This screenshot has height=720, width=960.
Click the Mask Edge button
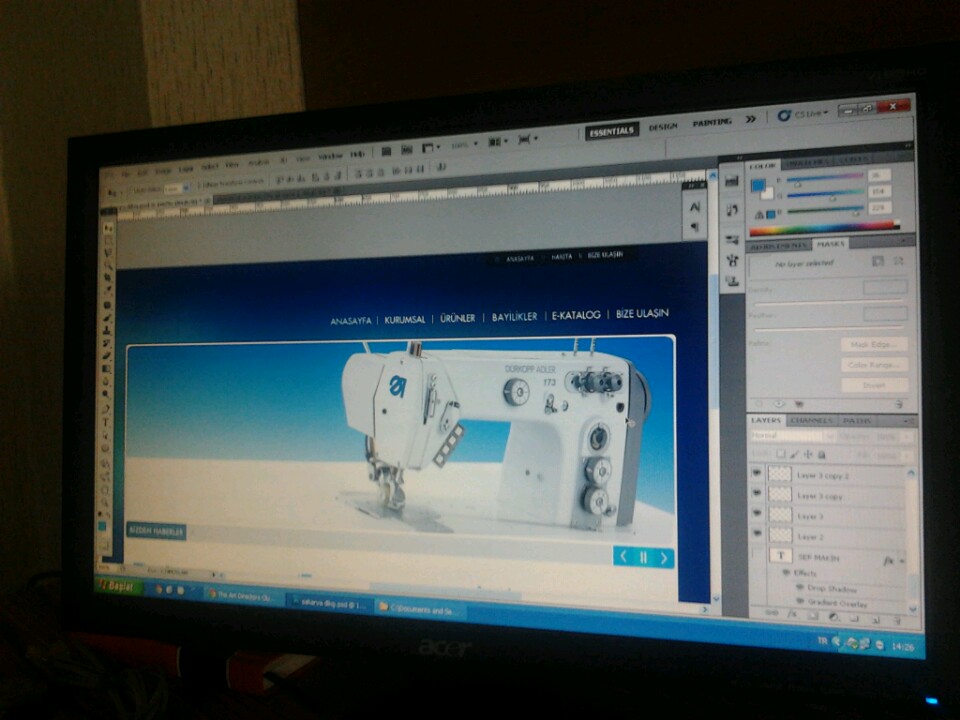tap(874, 345)
